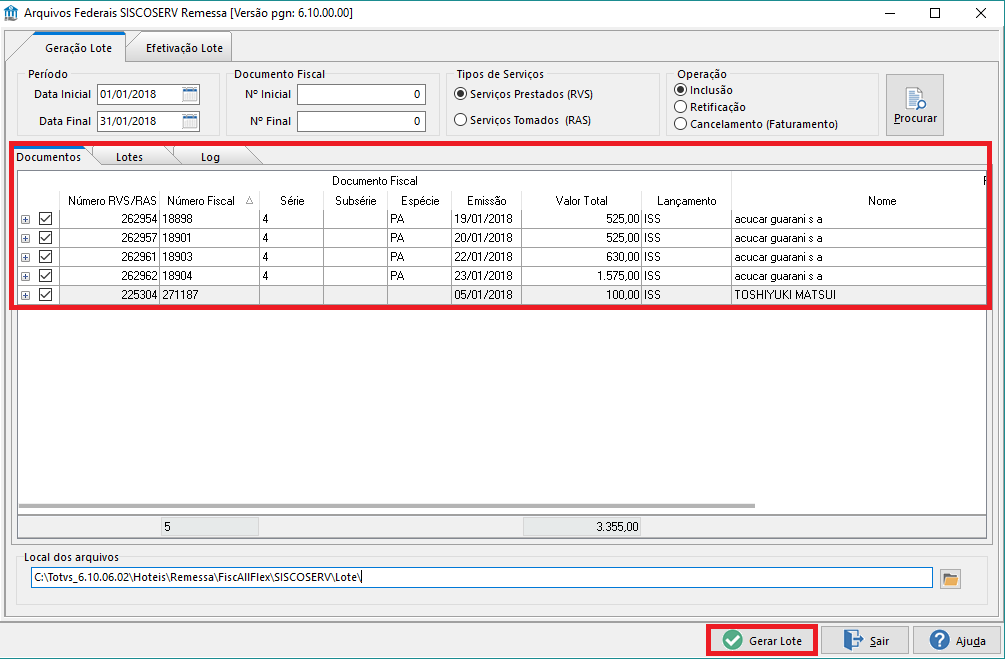Viewport: 1005px width, 659px height.
Task: Open calendar picker for Data Final
Action: (190, 121)
